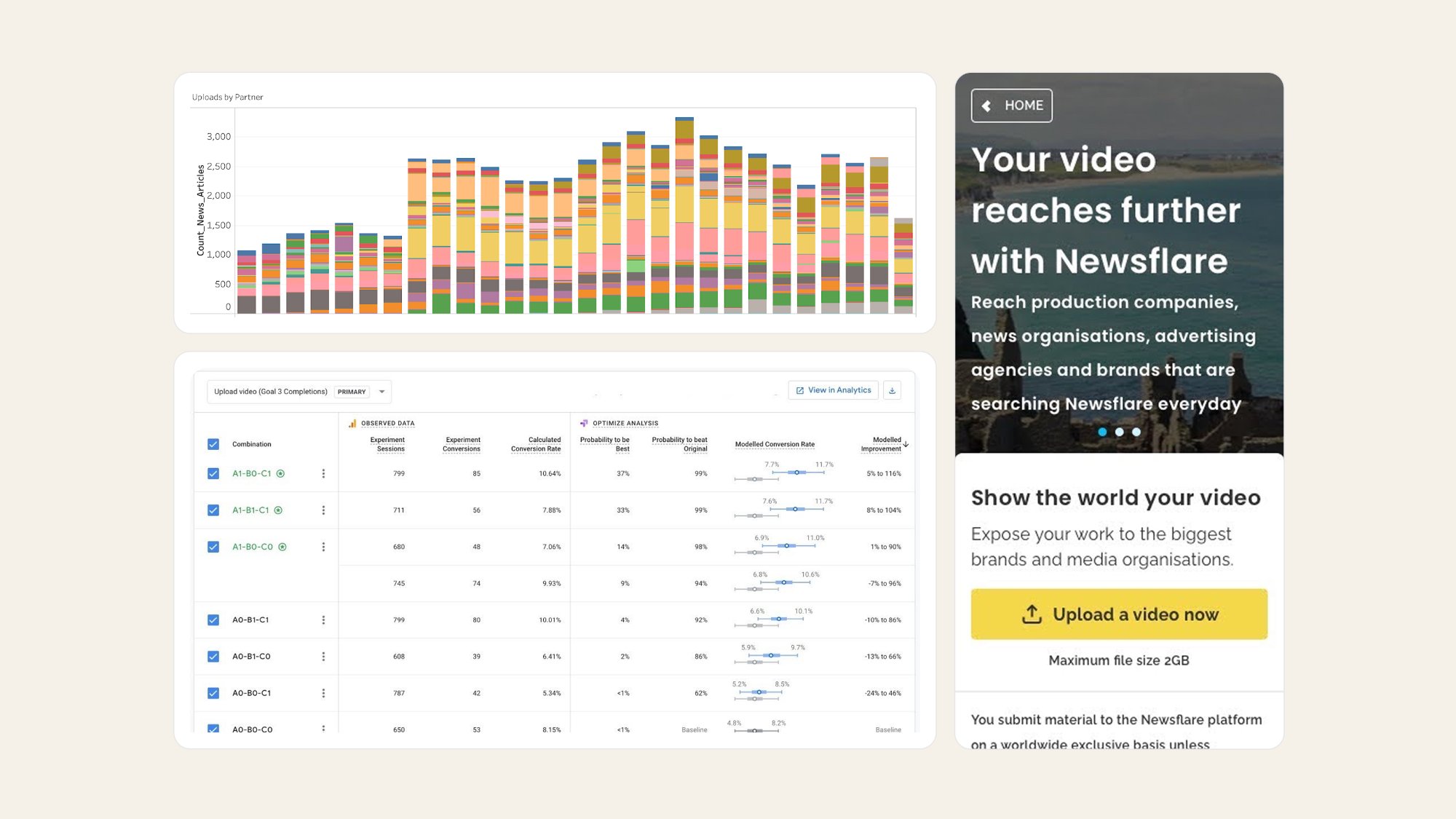Viewport: 1456px width, 819px height.
Task: Click the download results icon next to View in Analytics
Action: tap(892, 389)
